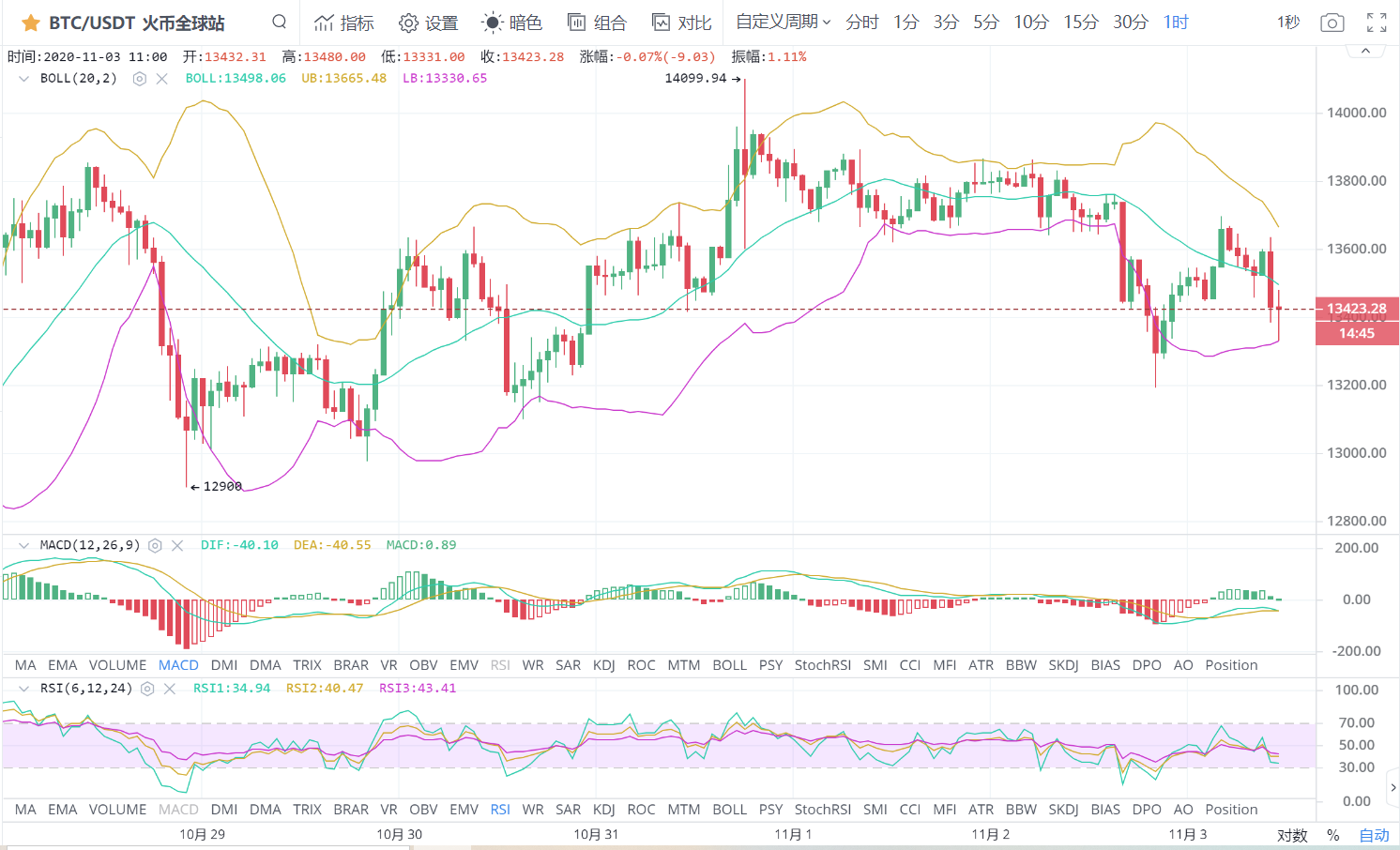
Task: Take a chart screenshot with camera icon
Action: point(1332,23)
